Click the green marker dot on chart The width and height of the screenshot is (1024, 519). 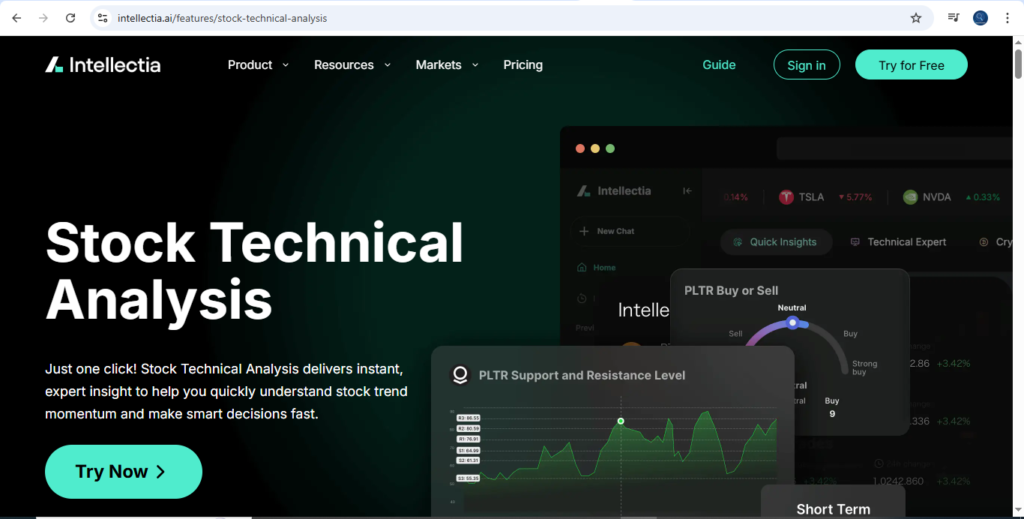pyautogui.click(x=620, y=421)
